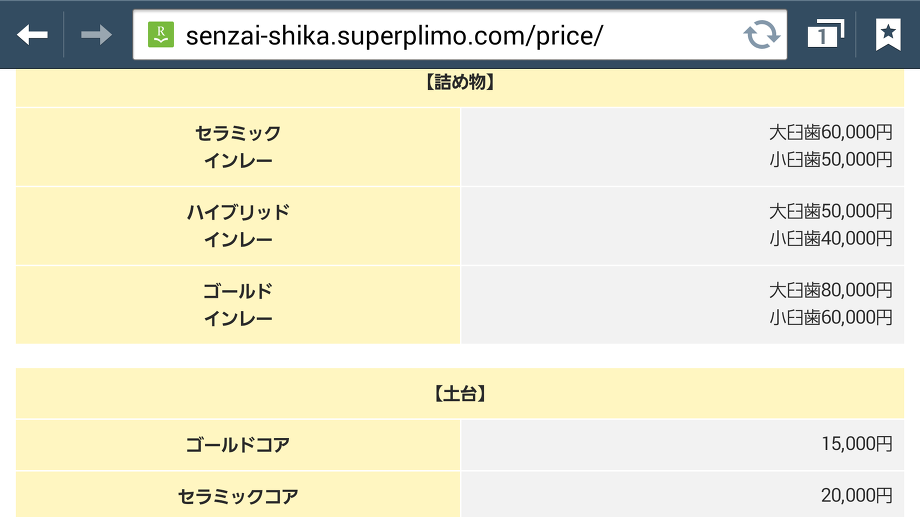The image size is (920, 517).
Task: Select the セラミック インレー row label
Action: click(x=238, y=146)
